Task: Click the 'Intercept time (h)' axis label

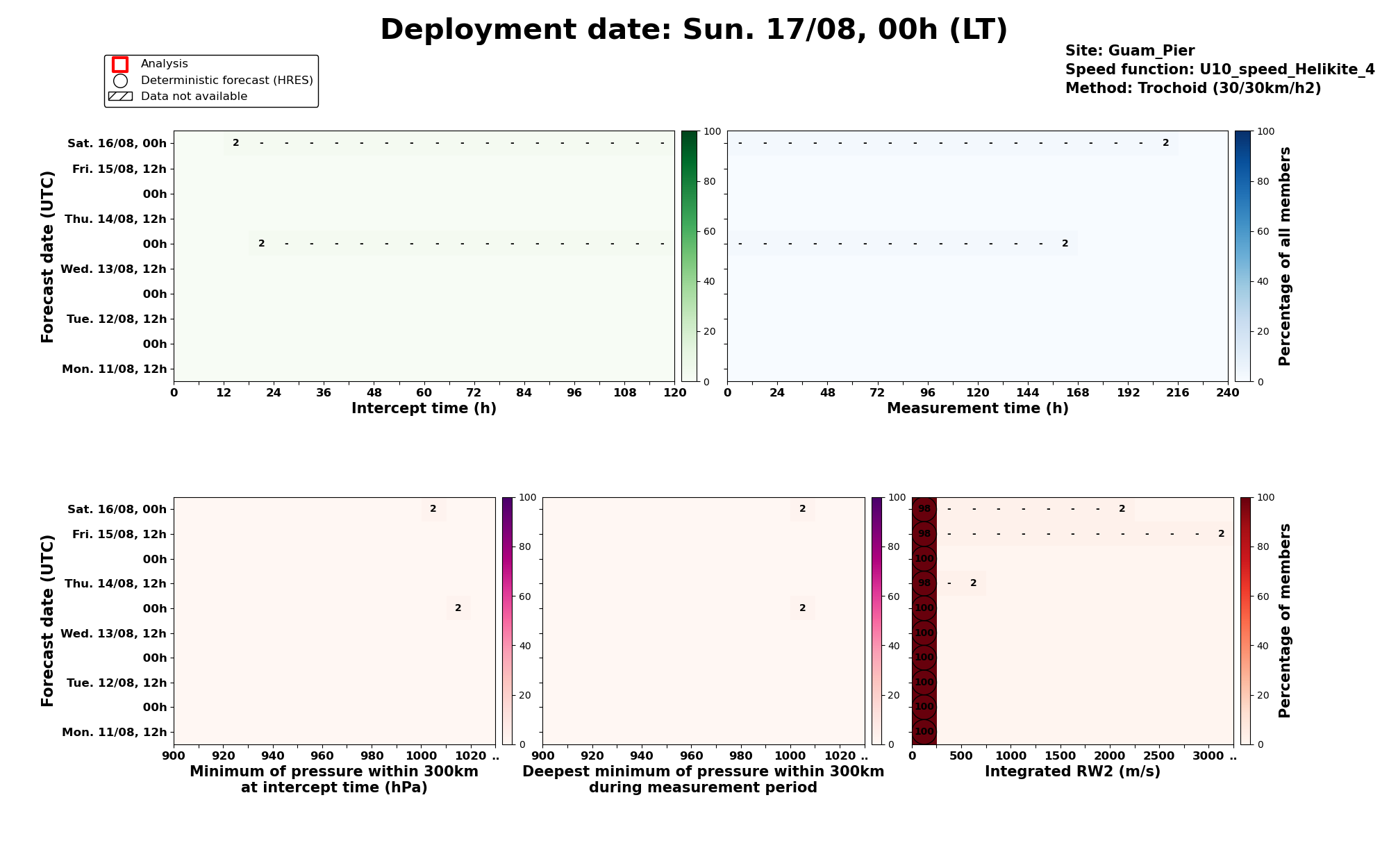Action: [x=424, y=408]
